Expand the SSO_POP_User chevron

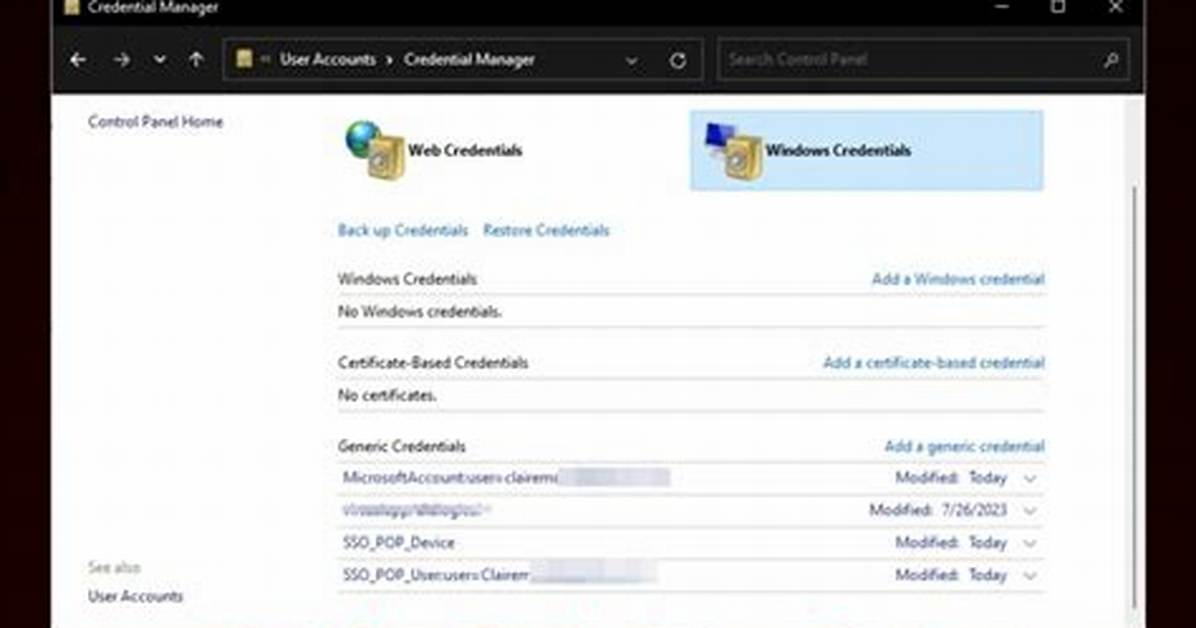tap(1030, 576)
